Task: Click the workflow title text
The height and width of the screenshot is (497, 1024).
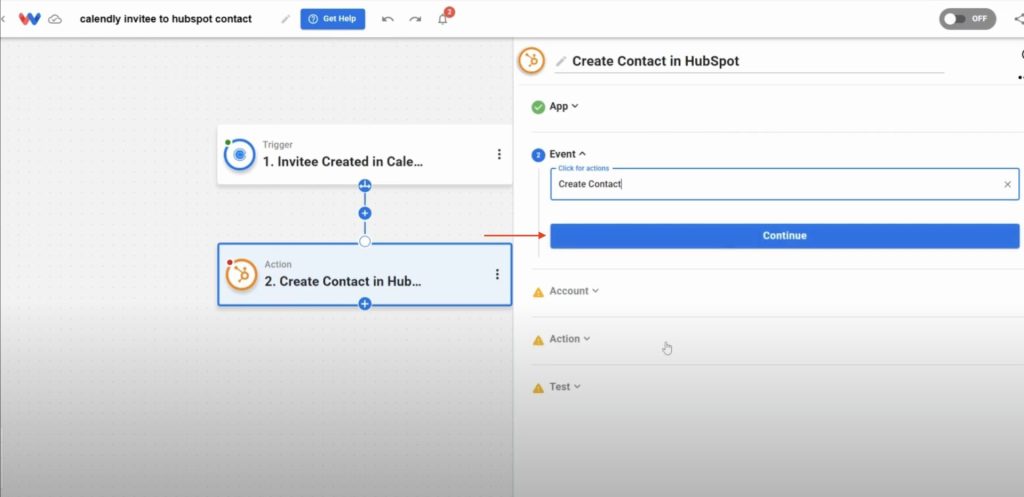Action: click(166, 19)
